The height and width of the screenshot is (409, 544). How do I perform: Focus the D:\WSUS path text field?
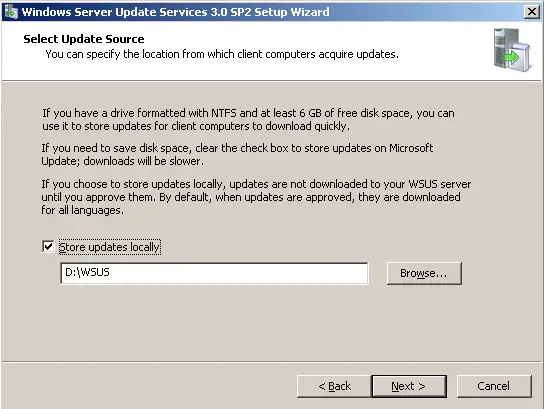pos(214,273)
